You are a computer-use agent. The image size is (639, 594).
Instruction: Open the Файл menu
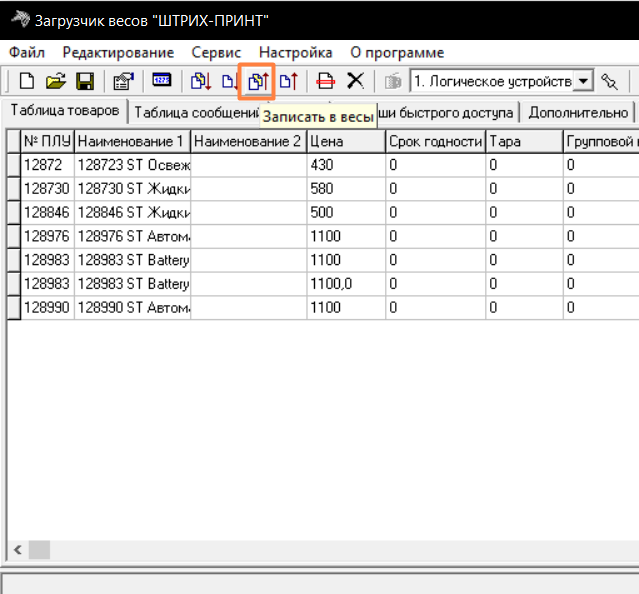(26, 53)
